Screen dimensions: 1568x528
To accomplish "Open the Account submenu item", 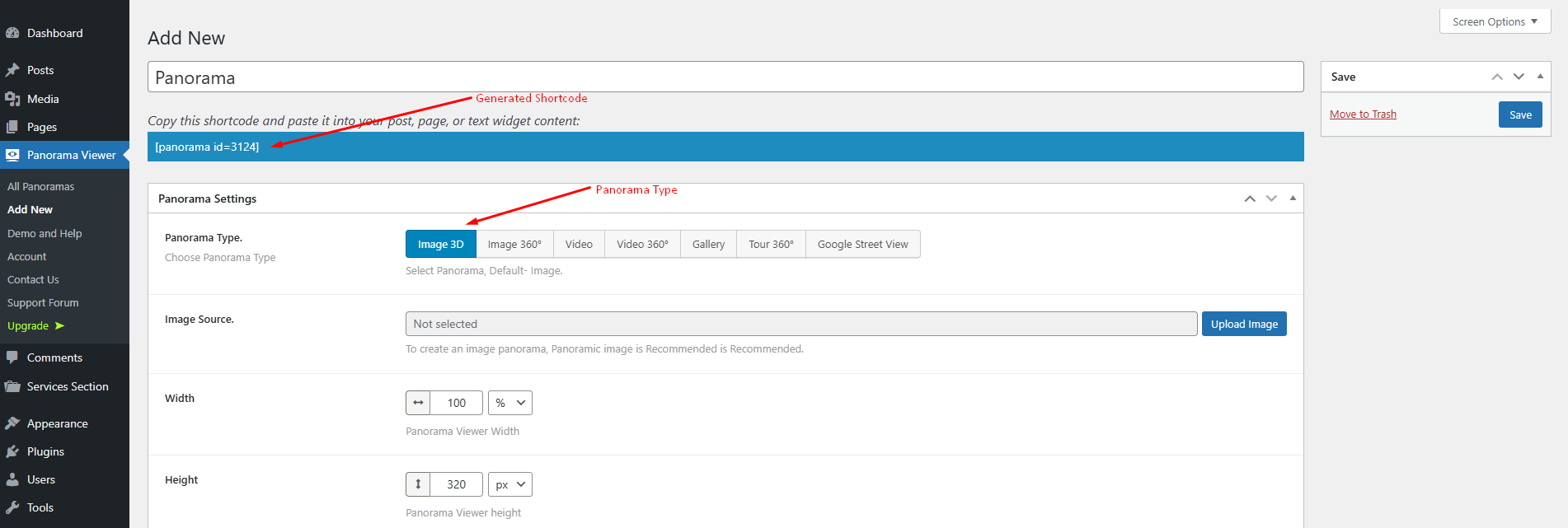I will pos(26,256).
